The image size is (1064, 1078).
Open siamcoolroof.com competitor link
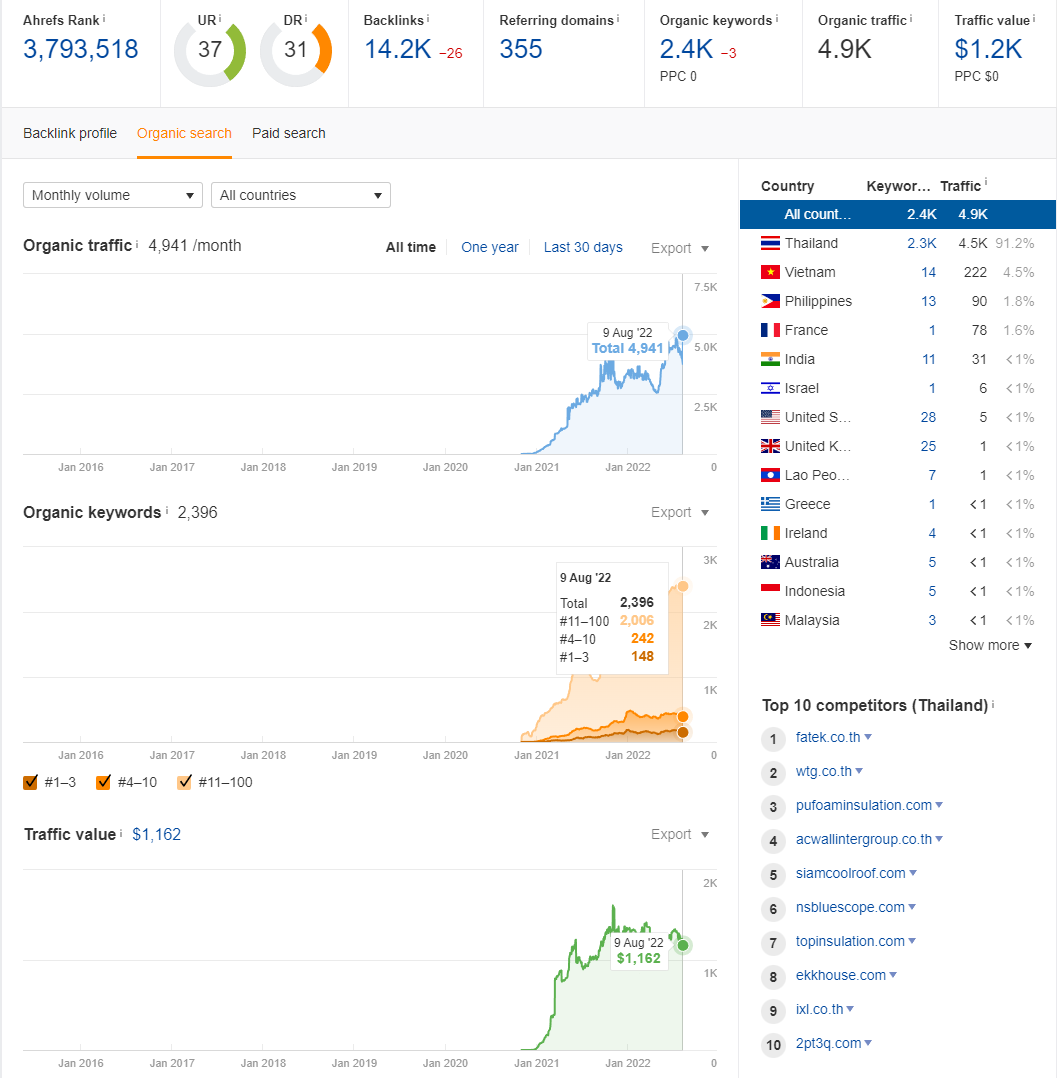850,873
